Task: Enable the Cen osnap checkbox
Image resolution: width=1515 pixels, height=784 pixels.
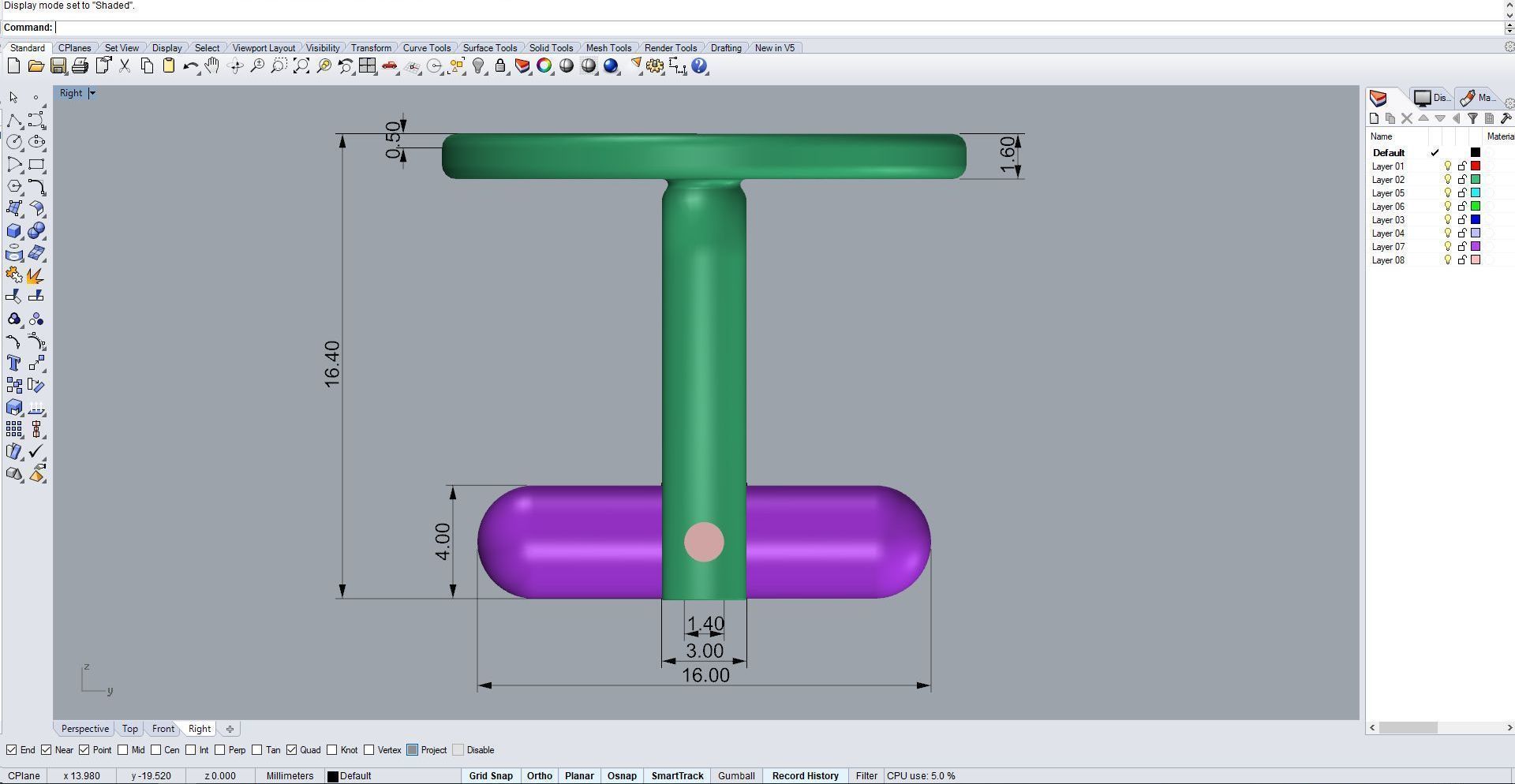Action: point(155,750)
